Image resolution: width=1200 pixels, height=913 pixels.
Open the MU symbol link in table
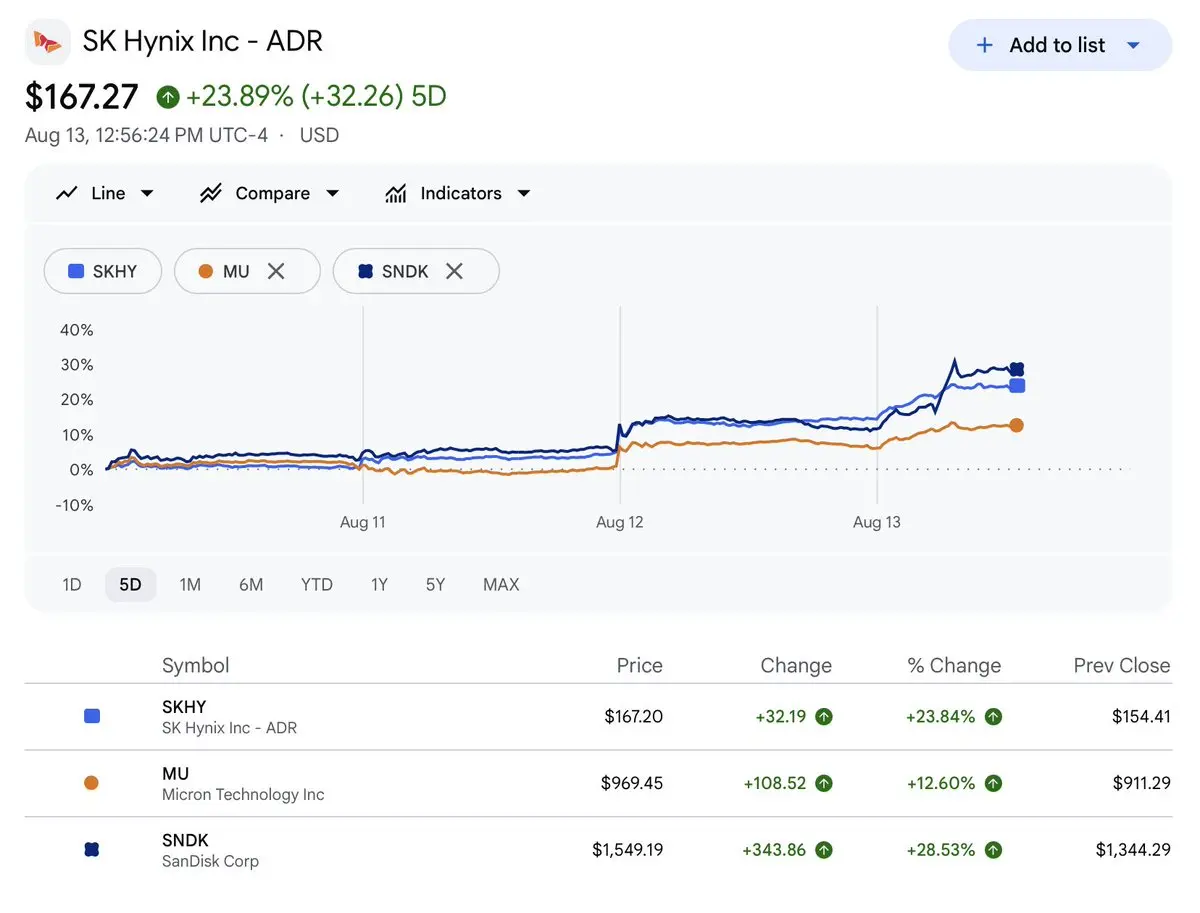tap(175, 773)
